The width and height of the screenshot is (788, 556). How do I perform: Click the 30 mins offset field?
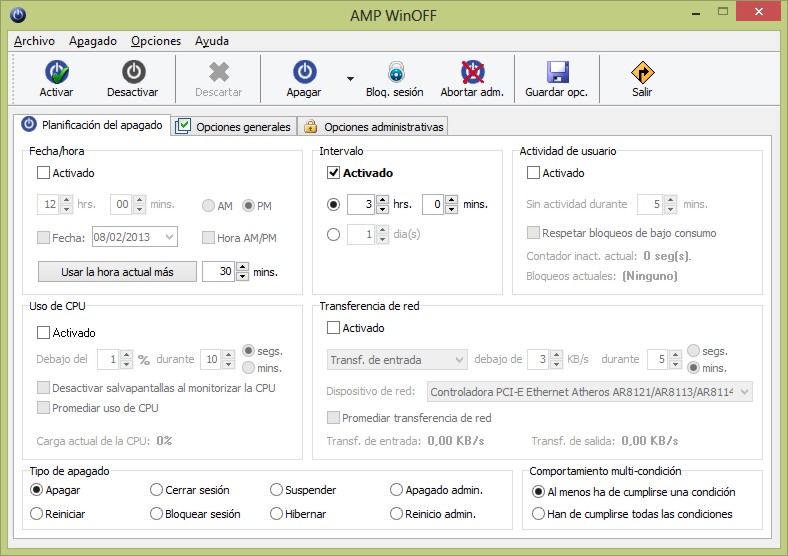pos(219,271)
